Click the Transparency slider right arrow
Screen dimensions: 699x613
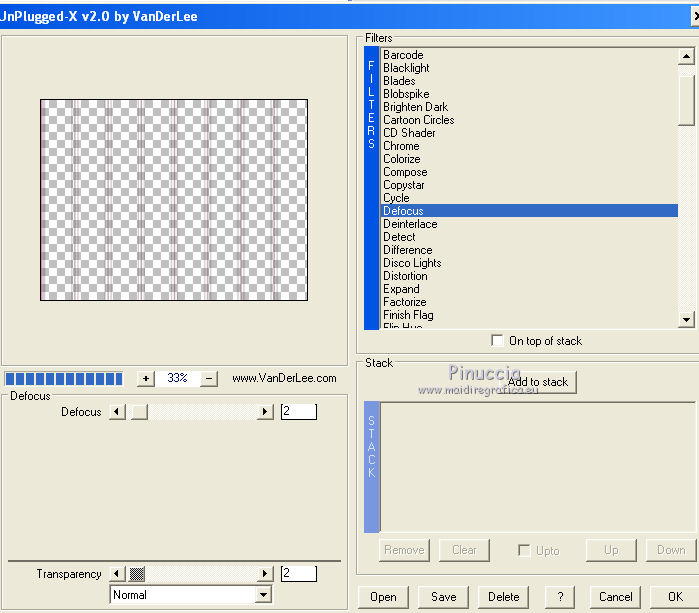pyautogui.click(x=265, y=573)
